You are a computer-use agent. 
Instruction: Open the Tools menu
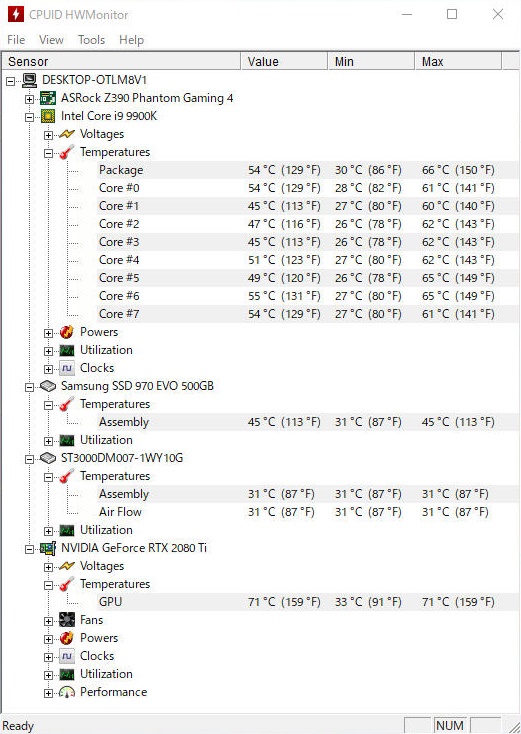click(91, 40)
